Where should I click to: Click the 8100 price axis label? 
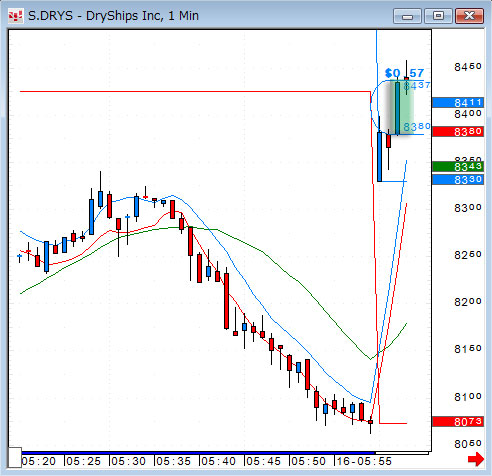coord(468,397)
